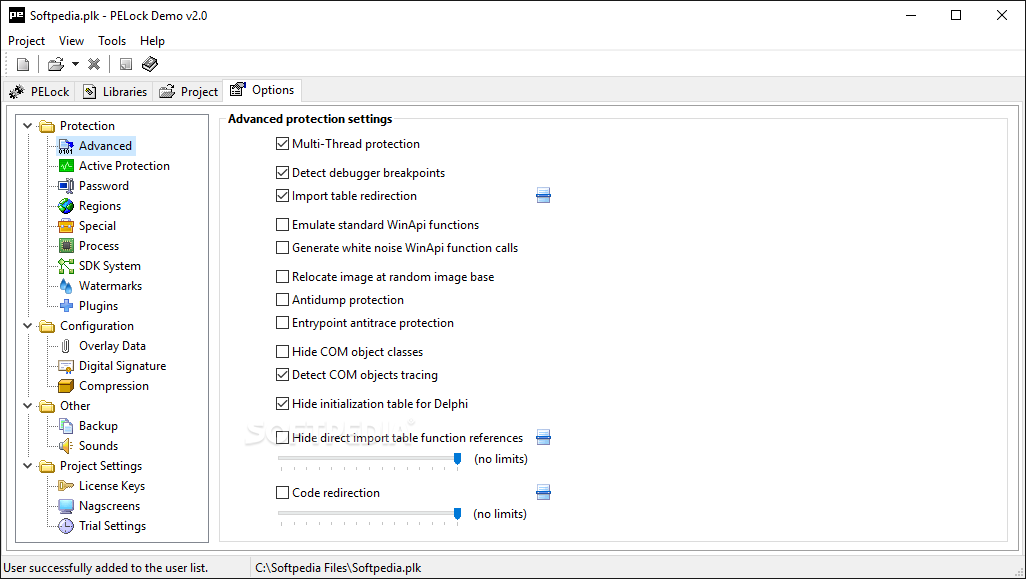1026x579 pixels.
Task: Enable Hide direct import table function references
Action: [283, 438]
